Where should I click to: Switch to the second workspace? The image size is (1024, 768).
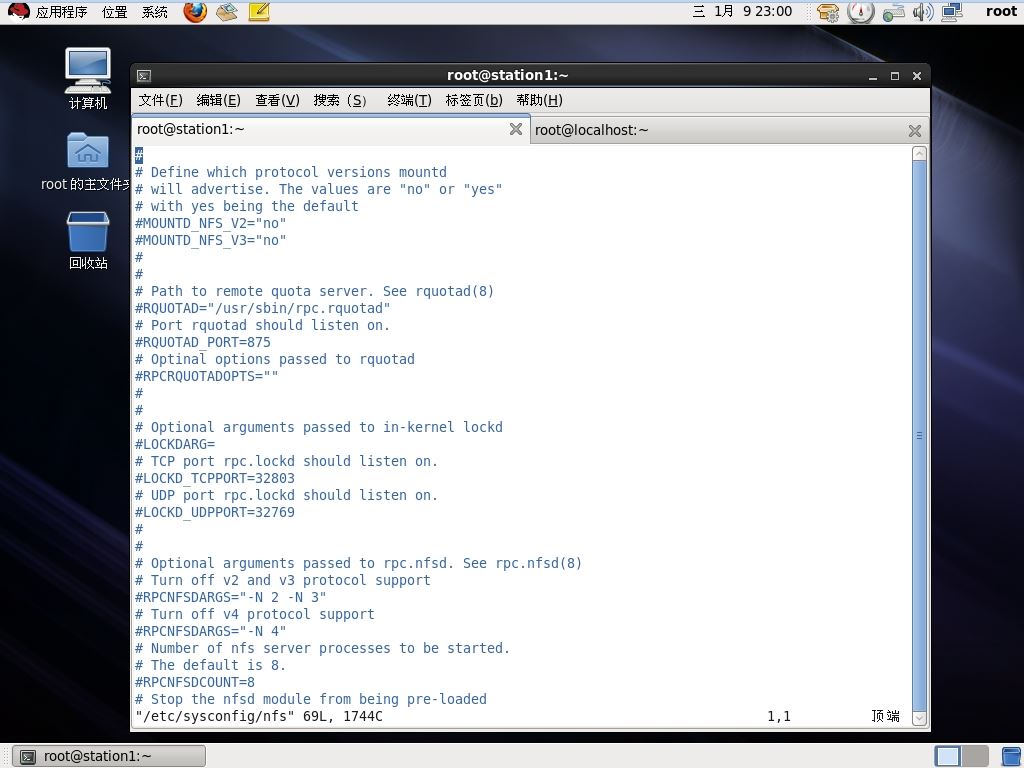[x=974, y=756]
